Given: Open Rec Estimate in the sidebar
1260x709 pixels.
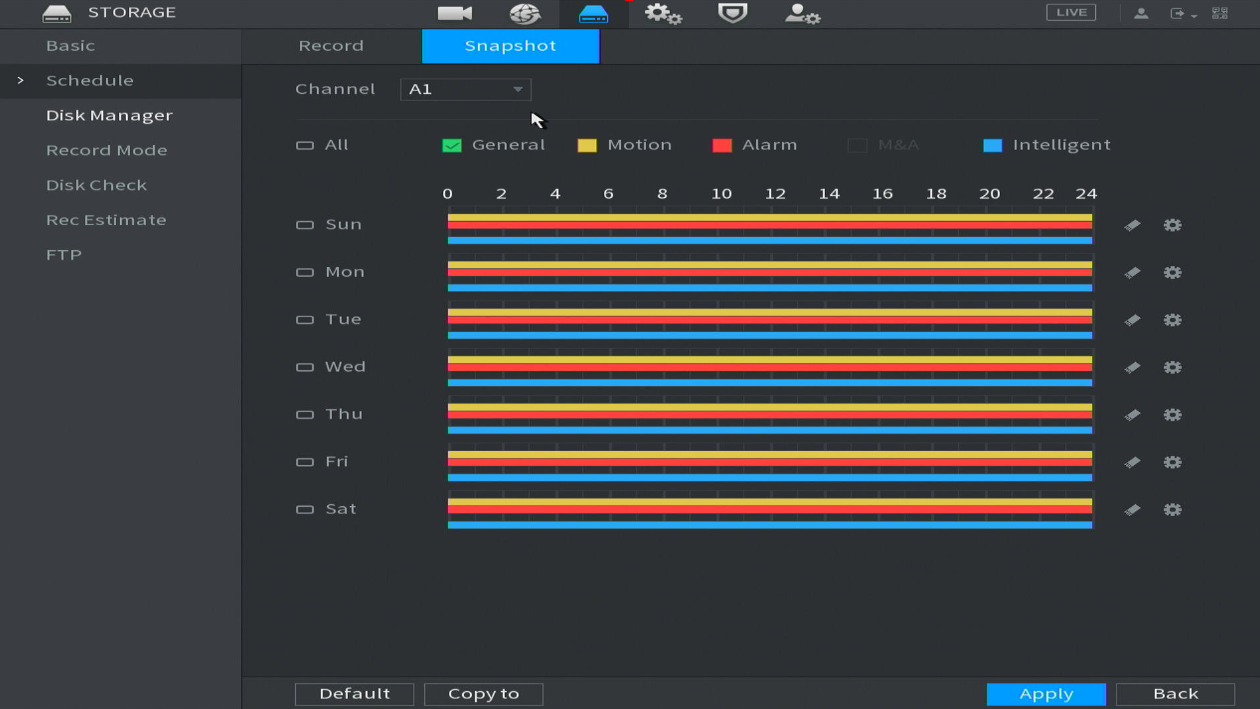Looking at the screenshot, I should pos(106,220).
